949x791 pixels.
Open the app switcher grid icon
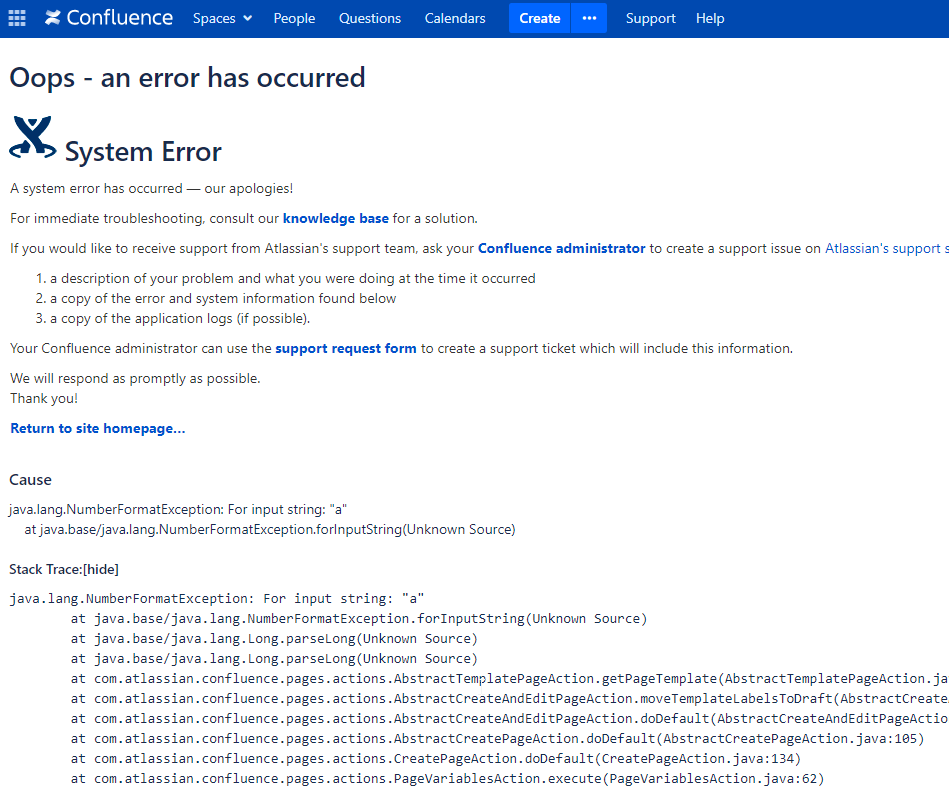[17, 18]
